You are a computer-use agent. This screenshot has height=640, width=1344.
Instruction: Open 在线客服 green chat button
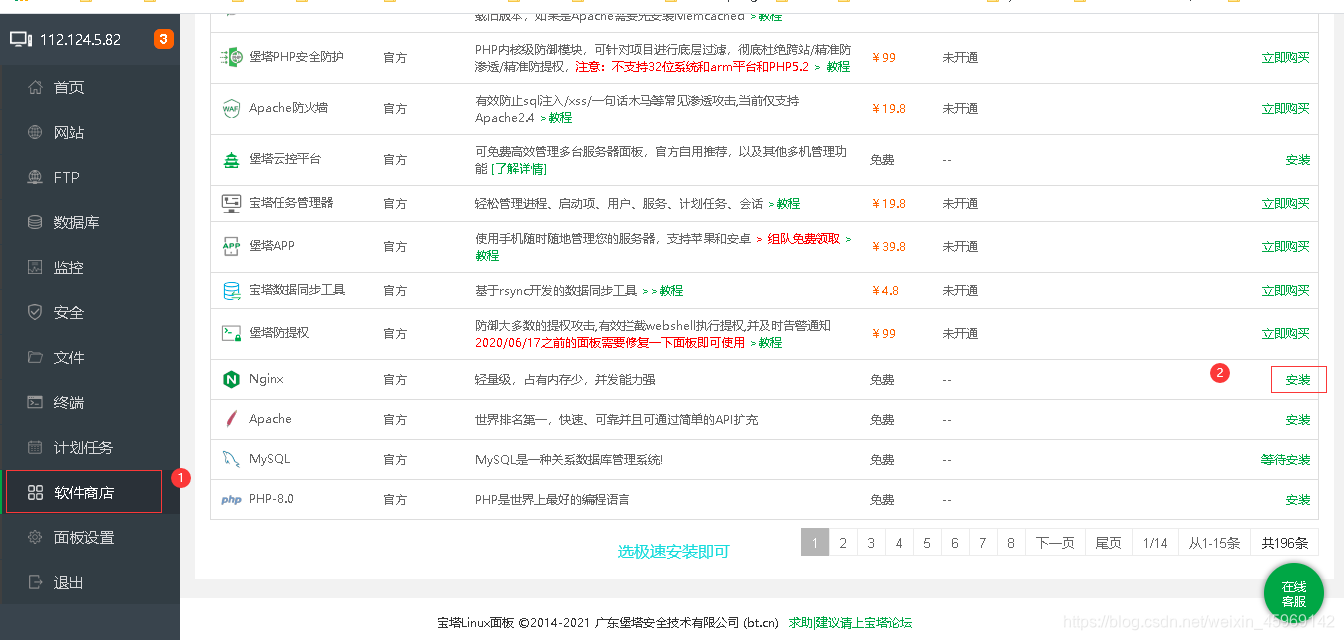[1294, 594]
